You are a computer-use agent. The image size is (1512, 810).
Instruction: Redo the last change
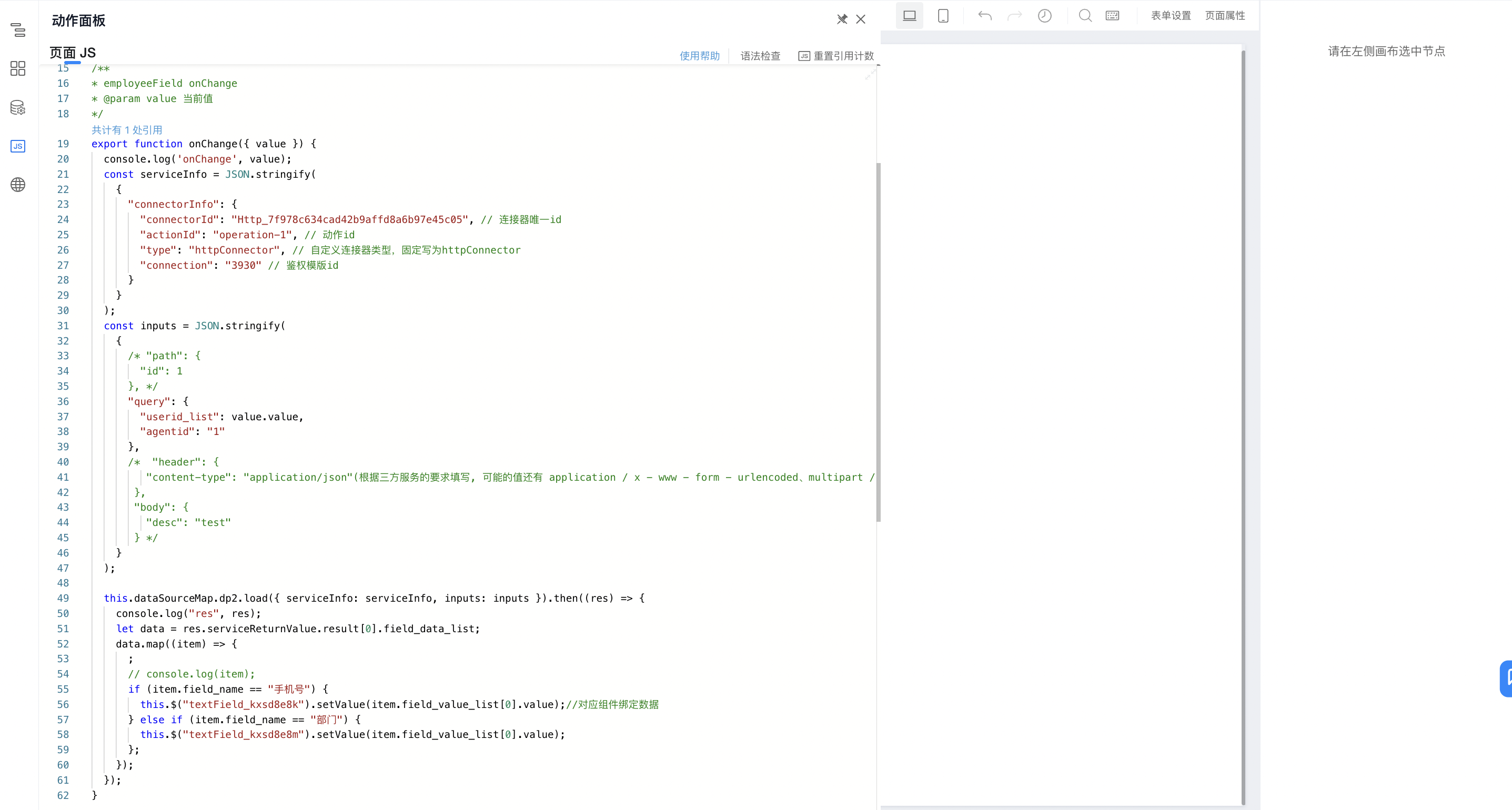(x=1014, y=16)
